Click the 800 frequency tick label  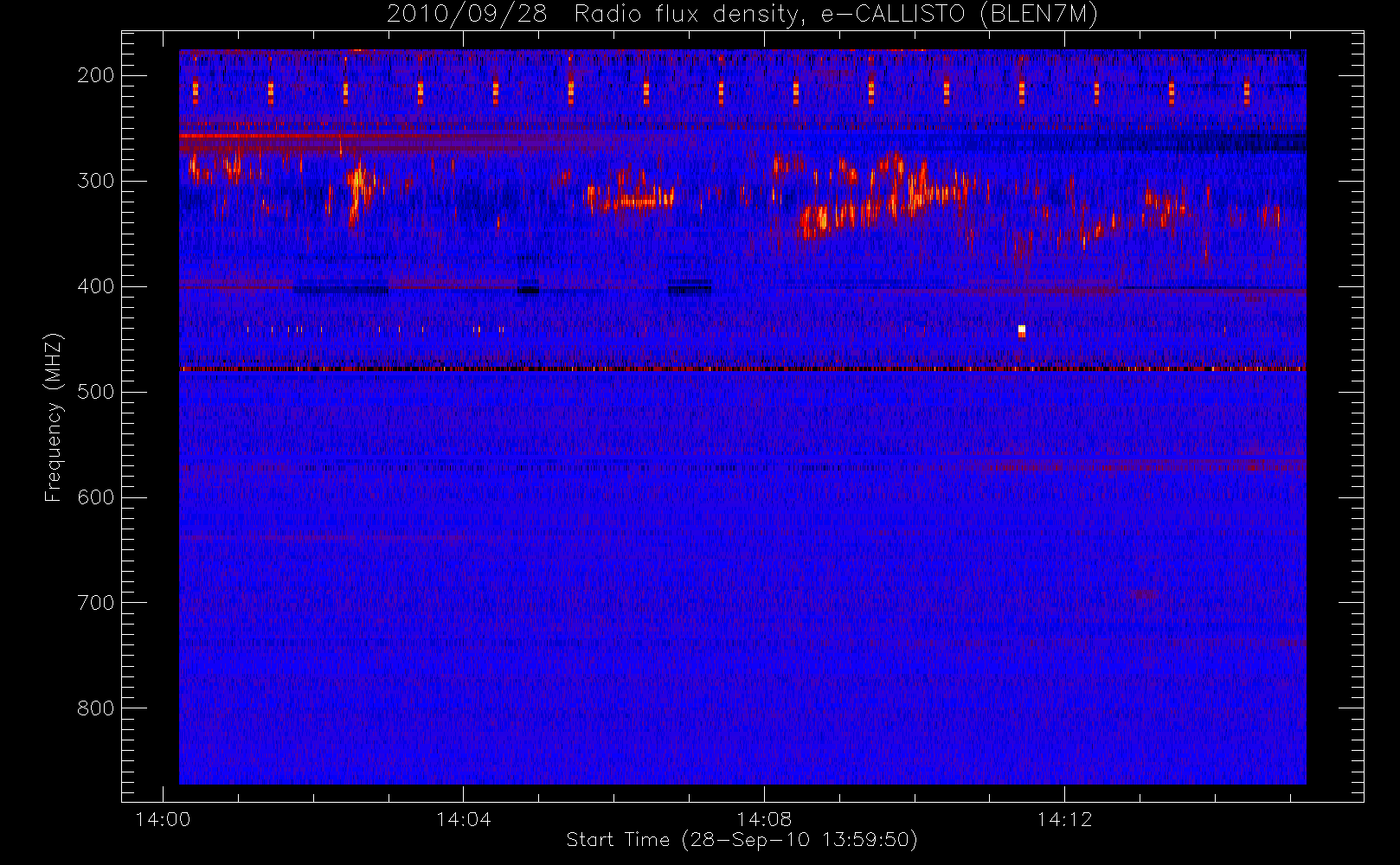click(x=96, y=708)
